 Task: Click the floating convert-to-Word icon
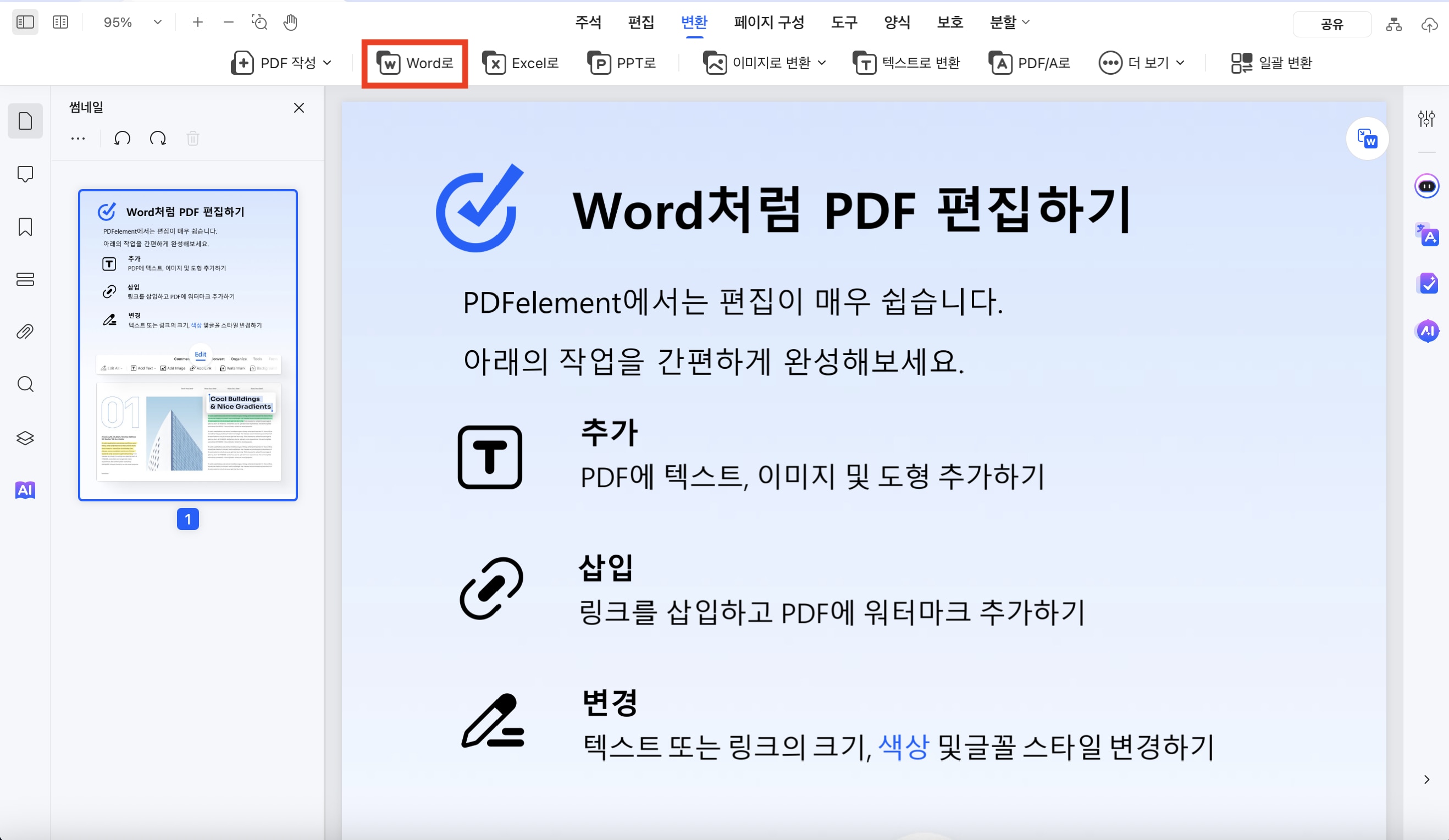(x=1367, y=139)
